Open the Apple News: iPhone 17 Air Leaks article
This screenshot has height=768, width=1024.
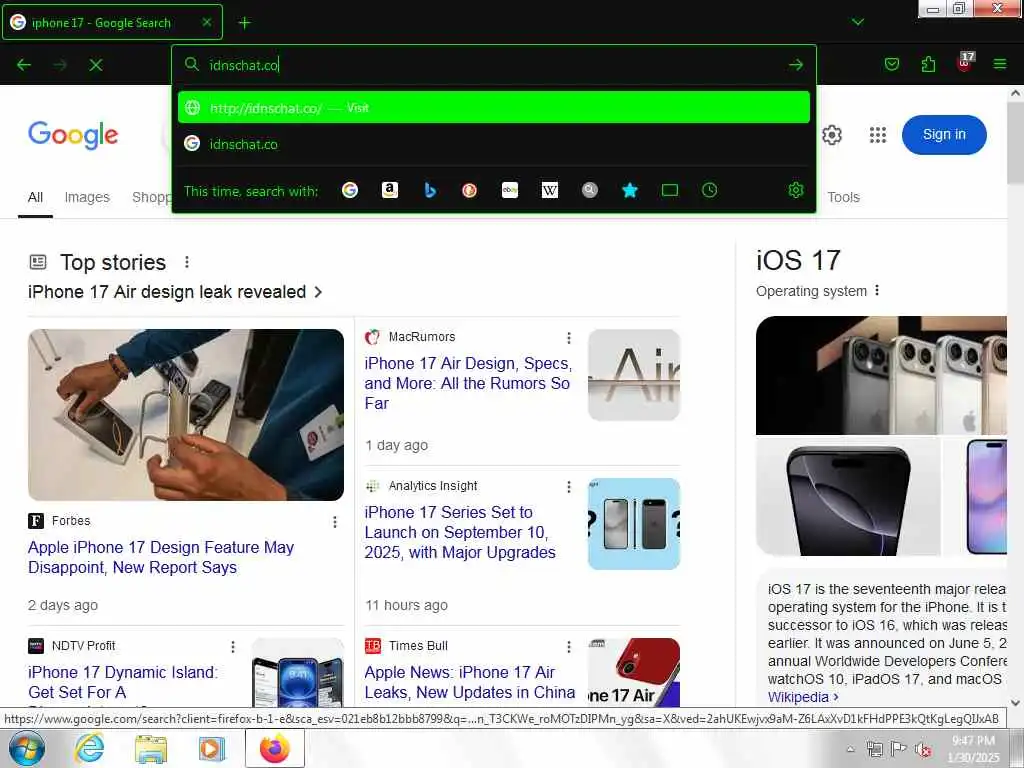tap(470, 682)
